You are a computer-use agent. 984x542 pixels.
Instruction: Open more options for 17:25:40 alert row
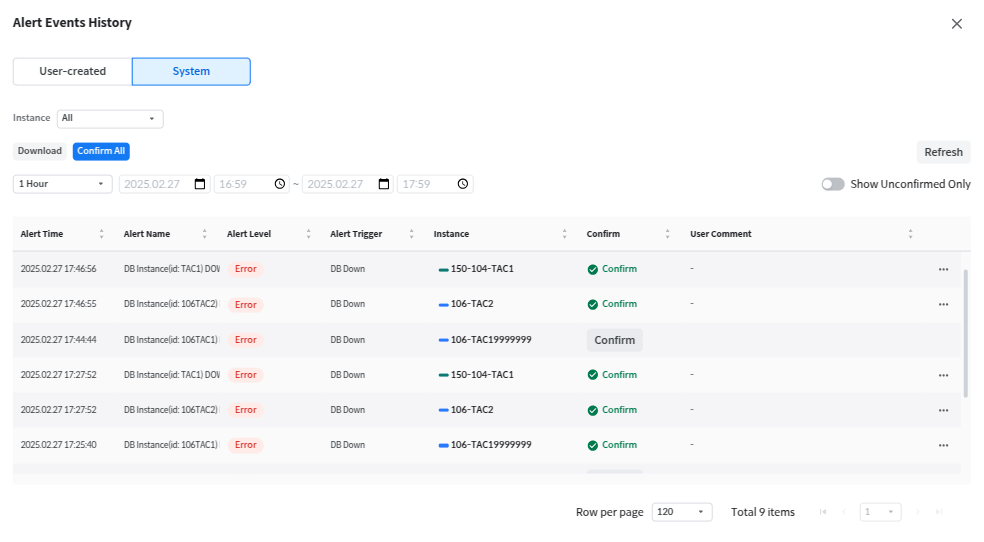[943, 445]
